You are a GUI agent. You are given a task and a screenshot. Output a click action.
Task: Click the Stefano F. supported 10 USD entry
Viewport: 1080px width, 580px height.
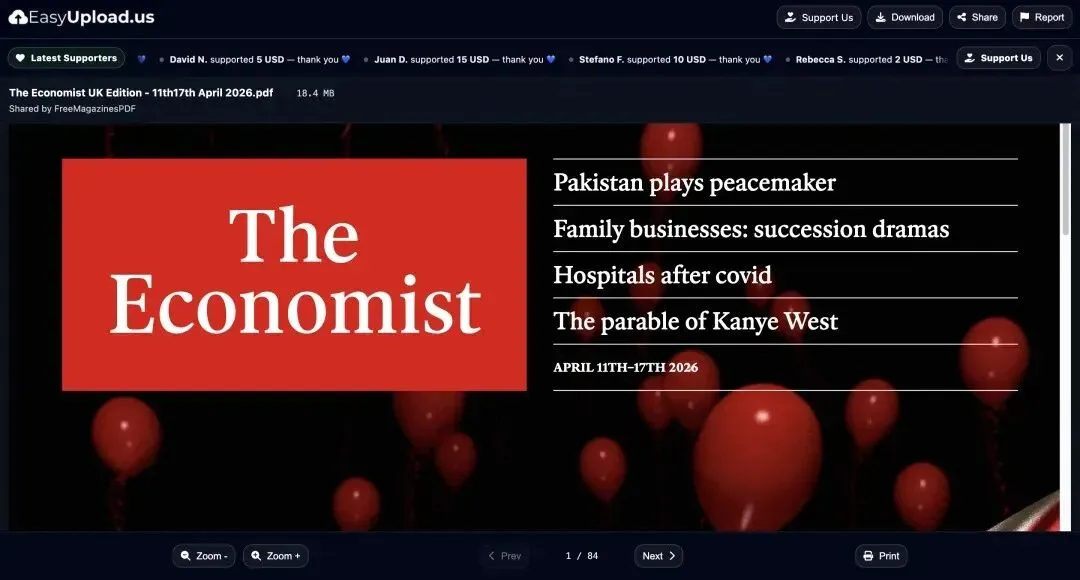click(x=670, y=59)
